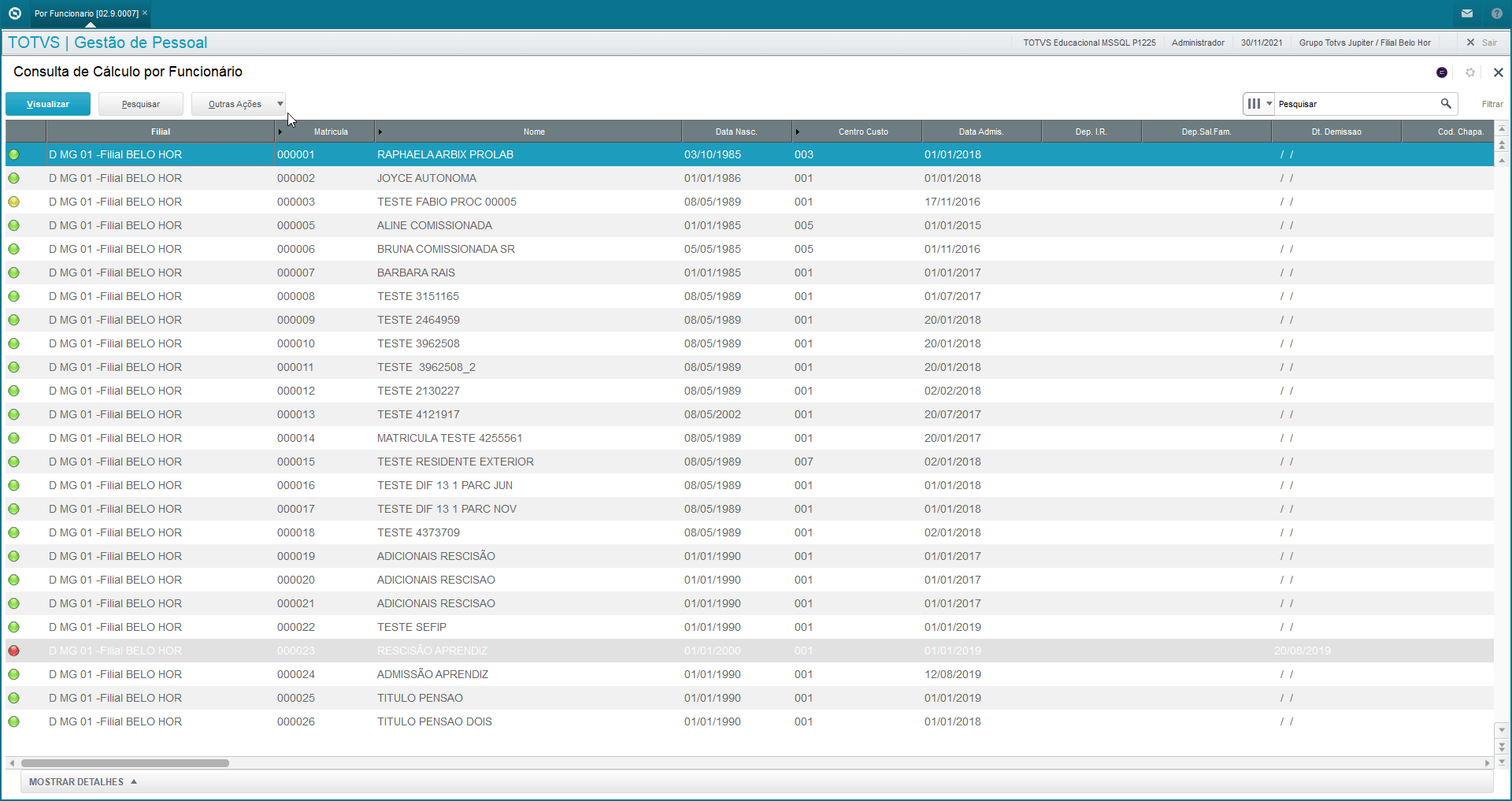Screen dimensions: 1512x801
Task: Click the Pesquisar button
Action: (x=141, y=104)
